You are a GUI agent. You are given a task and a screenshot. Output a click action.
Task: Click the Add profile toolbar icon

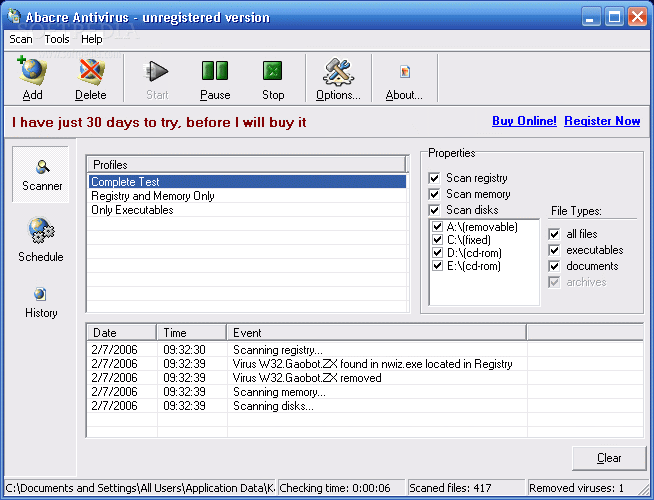tap(33, 72)
